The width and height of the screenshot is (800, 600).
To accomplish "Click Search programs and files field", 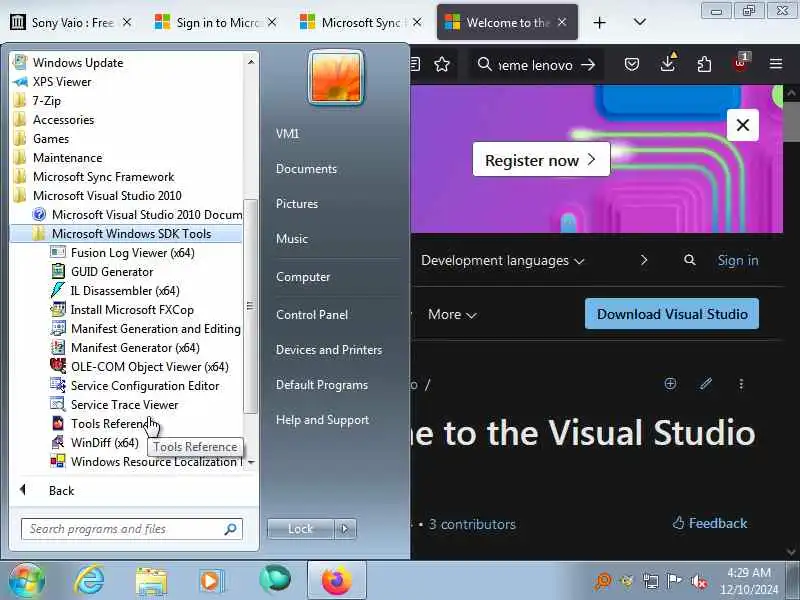I will pos(132,529).
